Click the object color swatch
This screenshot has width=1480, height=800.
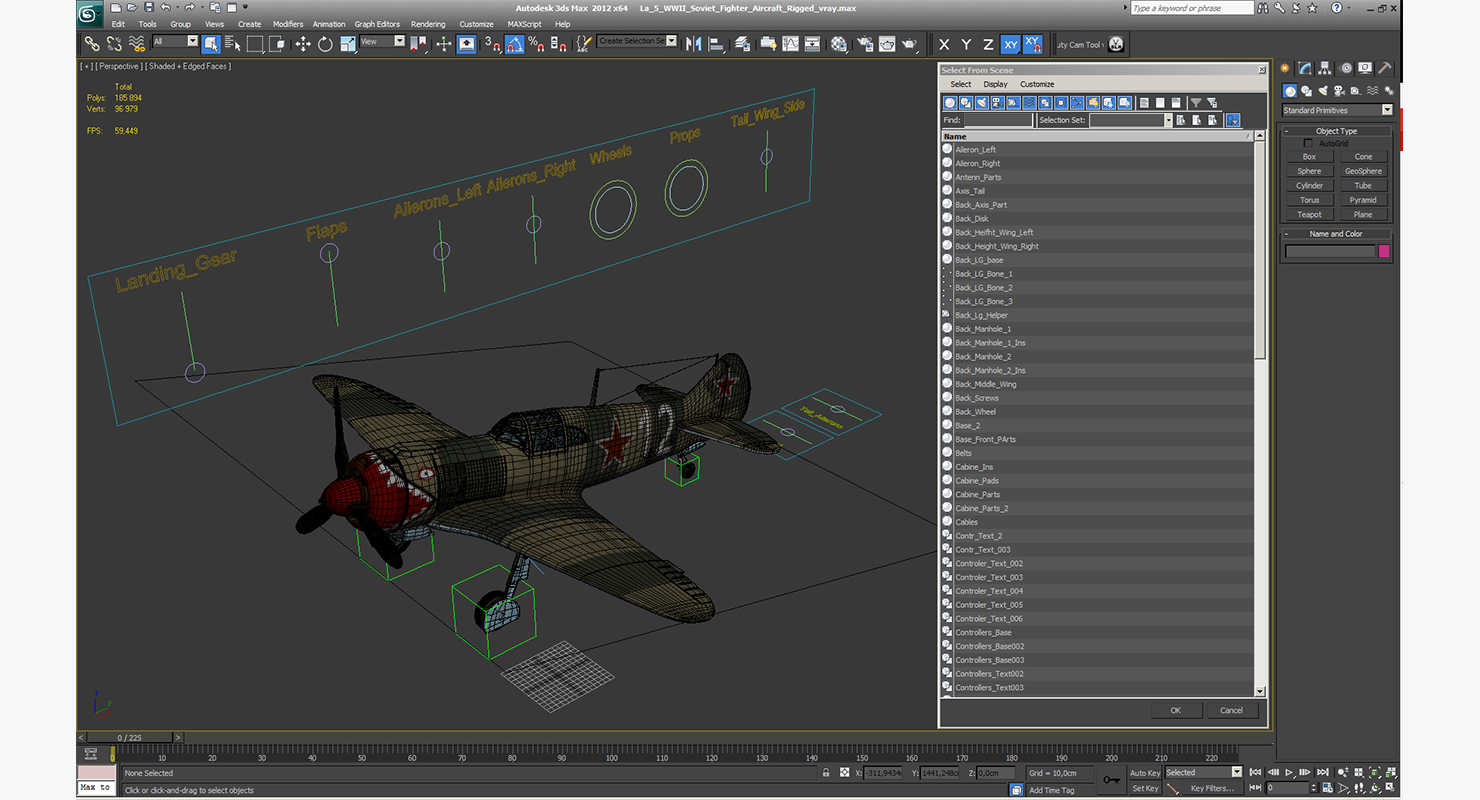(x=1384, y=251)
